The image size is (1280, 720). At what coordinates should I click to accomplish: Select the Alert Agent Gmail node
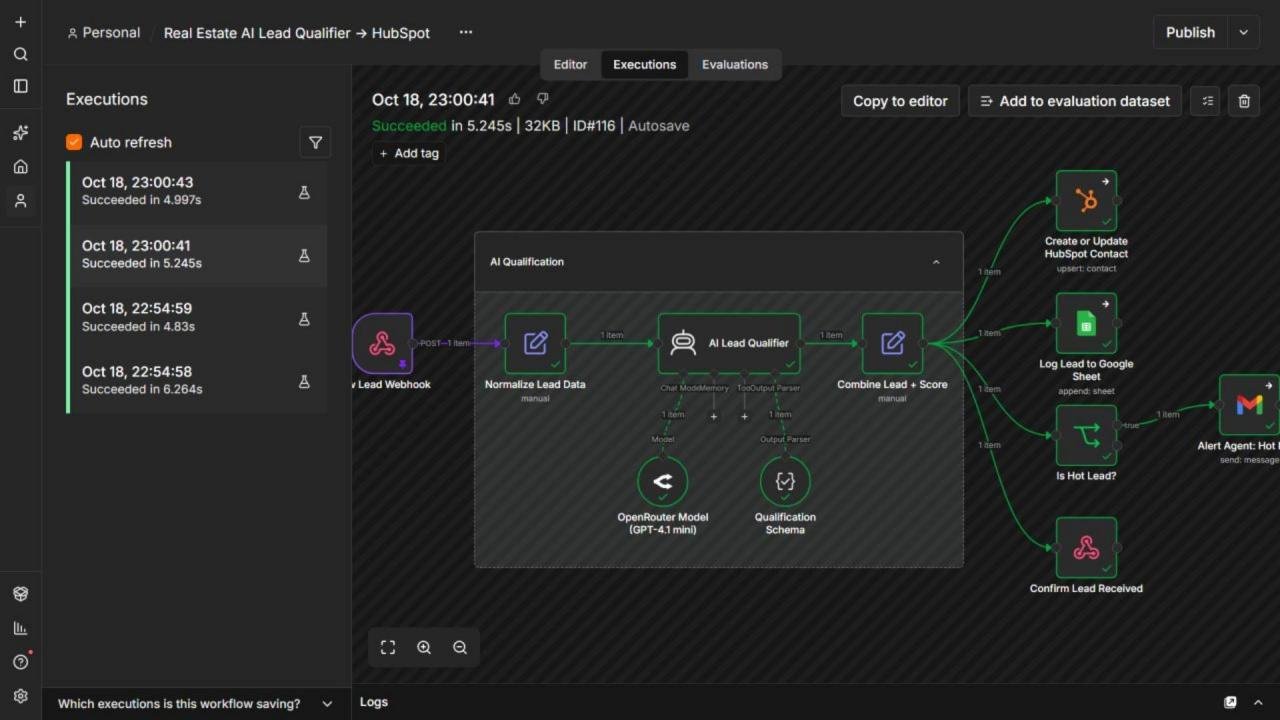tap(1249, 405)
